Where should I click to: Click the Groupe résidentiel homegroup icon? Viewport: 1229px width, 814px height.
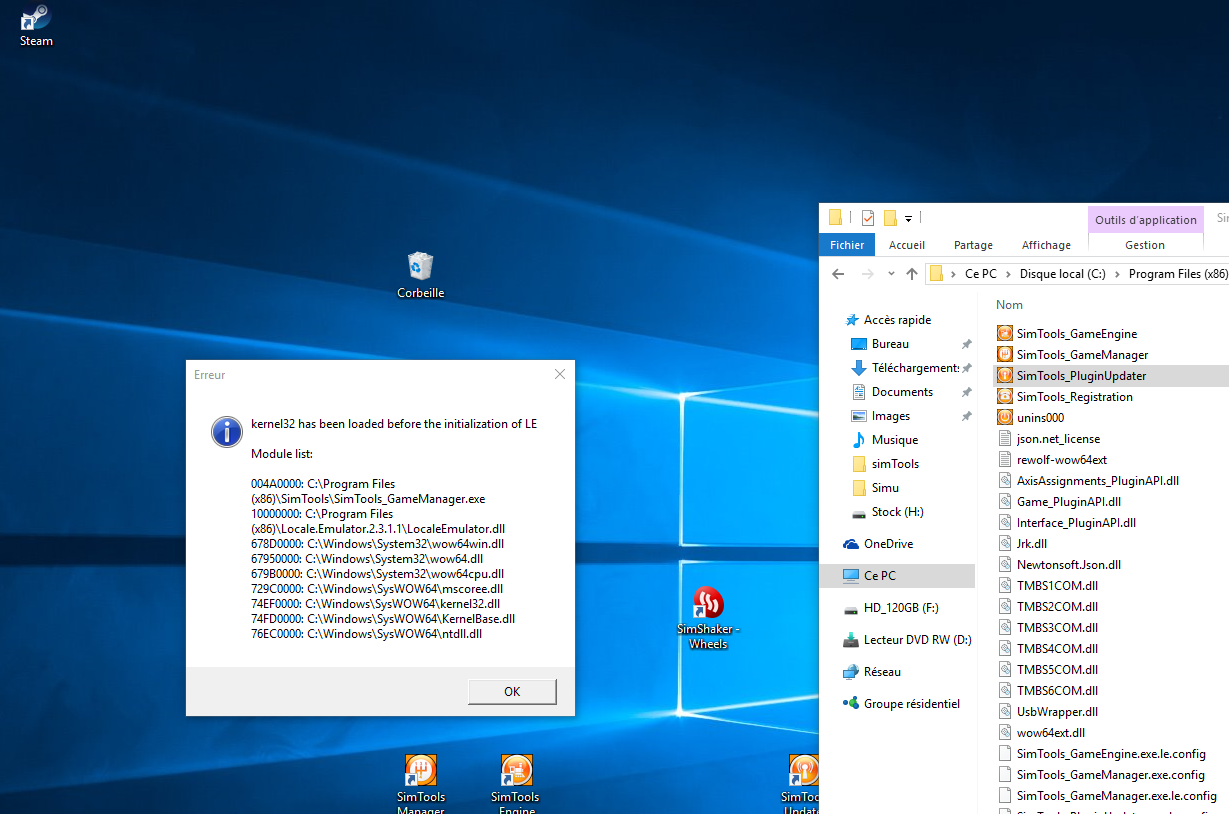(851, 704)
